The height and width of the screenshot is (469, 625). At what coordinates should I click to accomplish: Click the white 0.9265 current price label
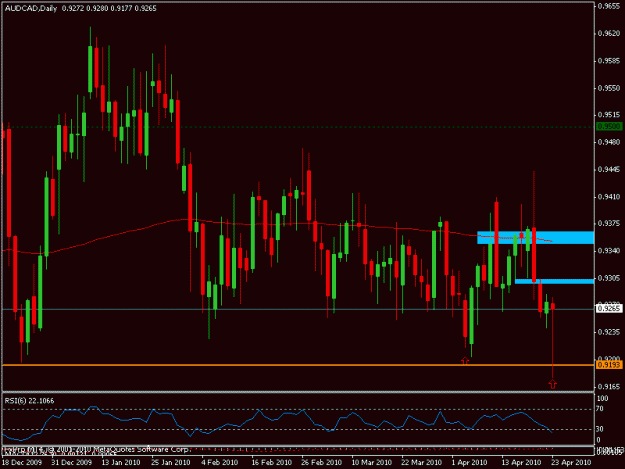click(x=609, y=308)
